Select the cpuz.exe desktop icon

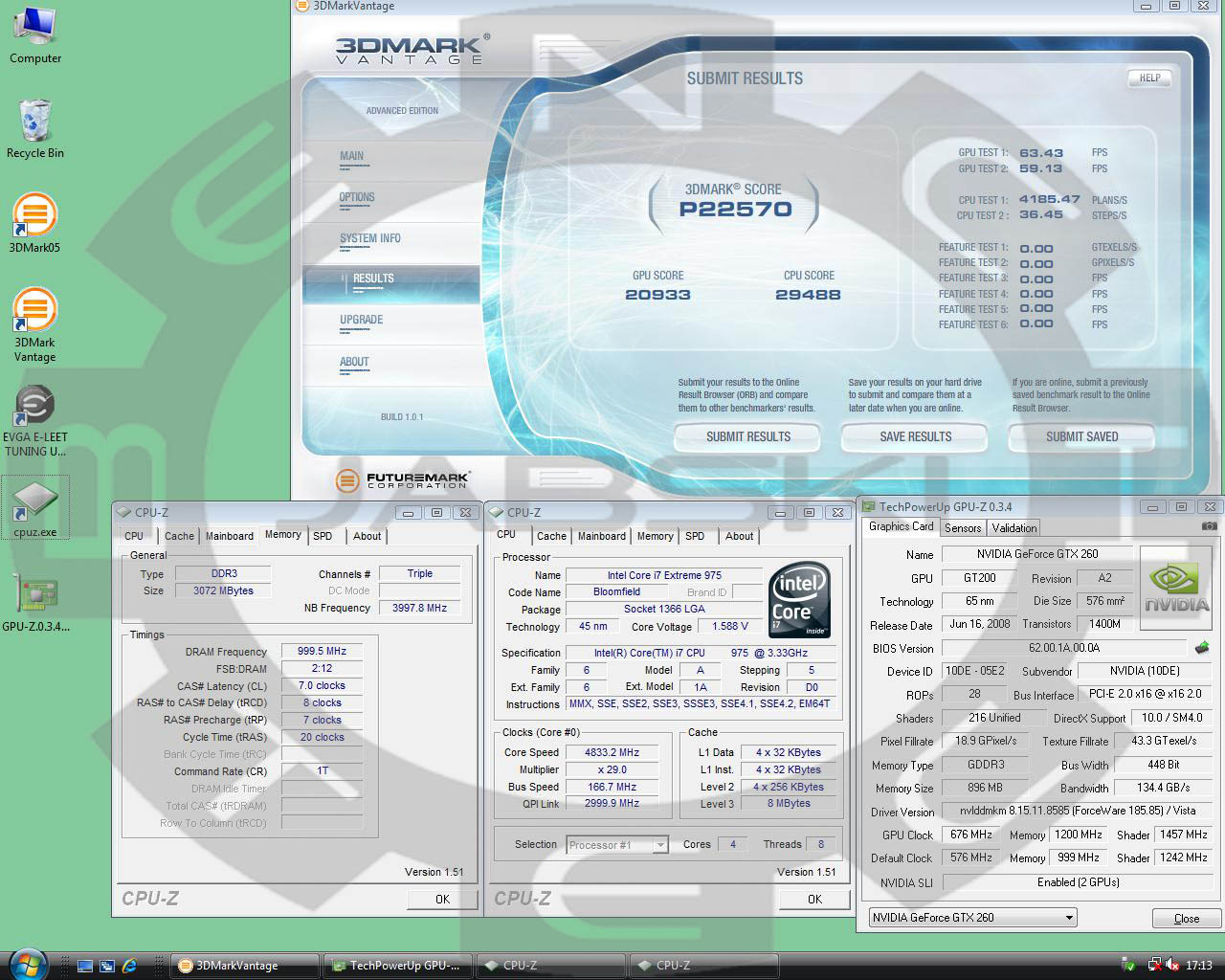pyautogui.click(x=35, y=508)
